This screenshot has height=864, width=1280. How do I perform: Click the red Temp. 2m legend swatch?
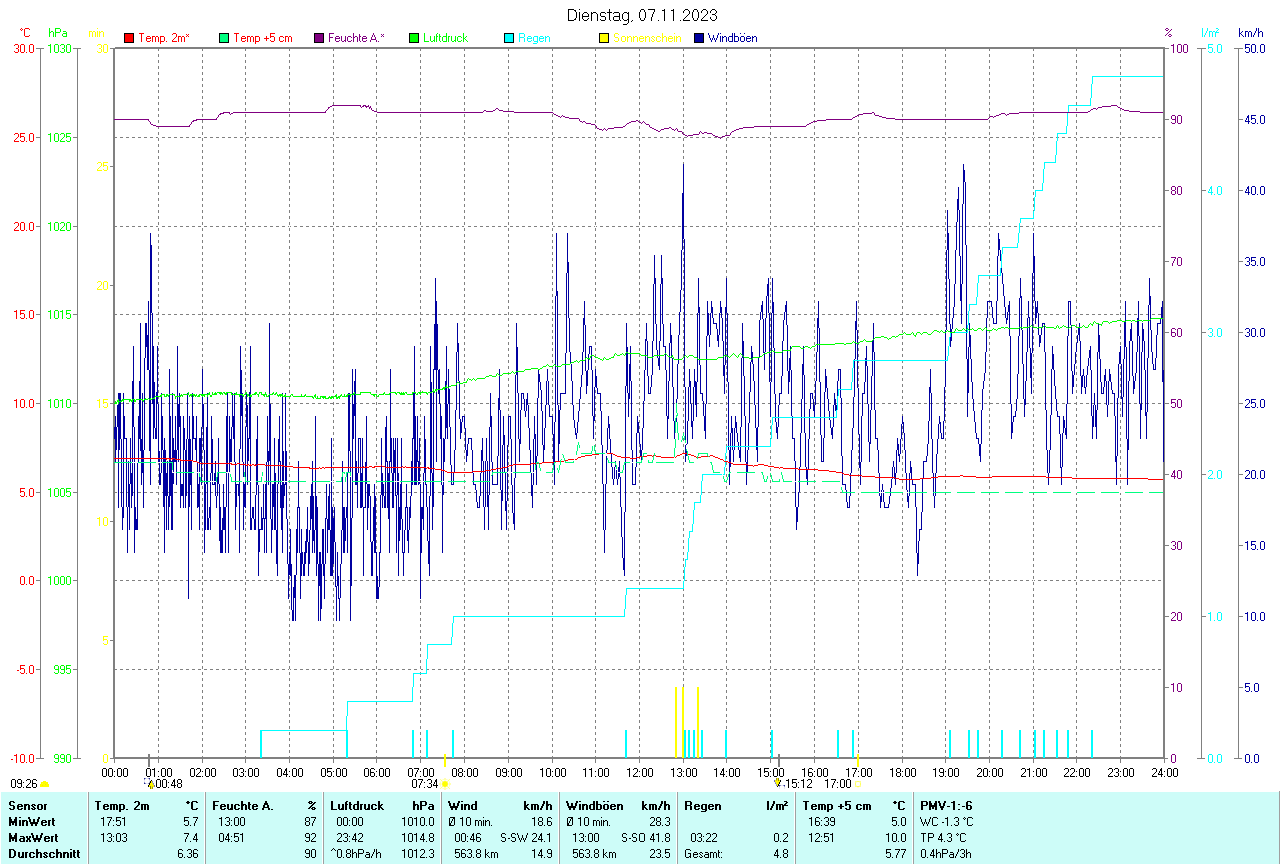pos(129,38)
